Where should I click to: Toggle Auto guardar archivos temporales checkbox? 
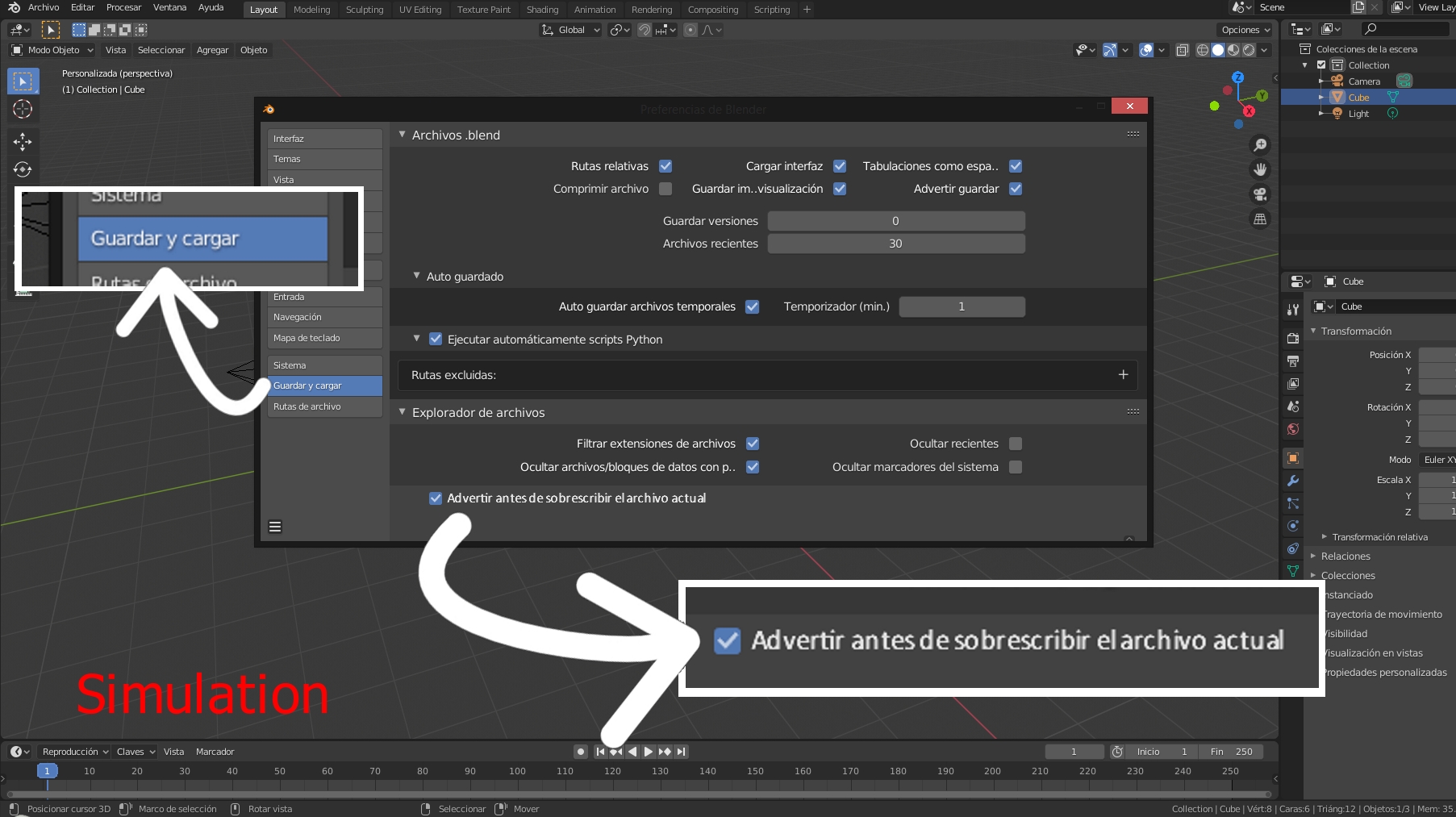(753, 306)
